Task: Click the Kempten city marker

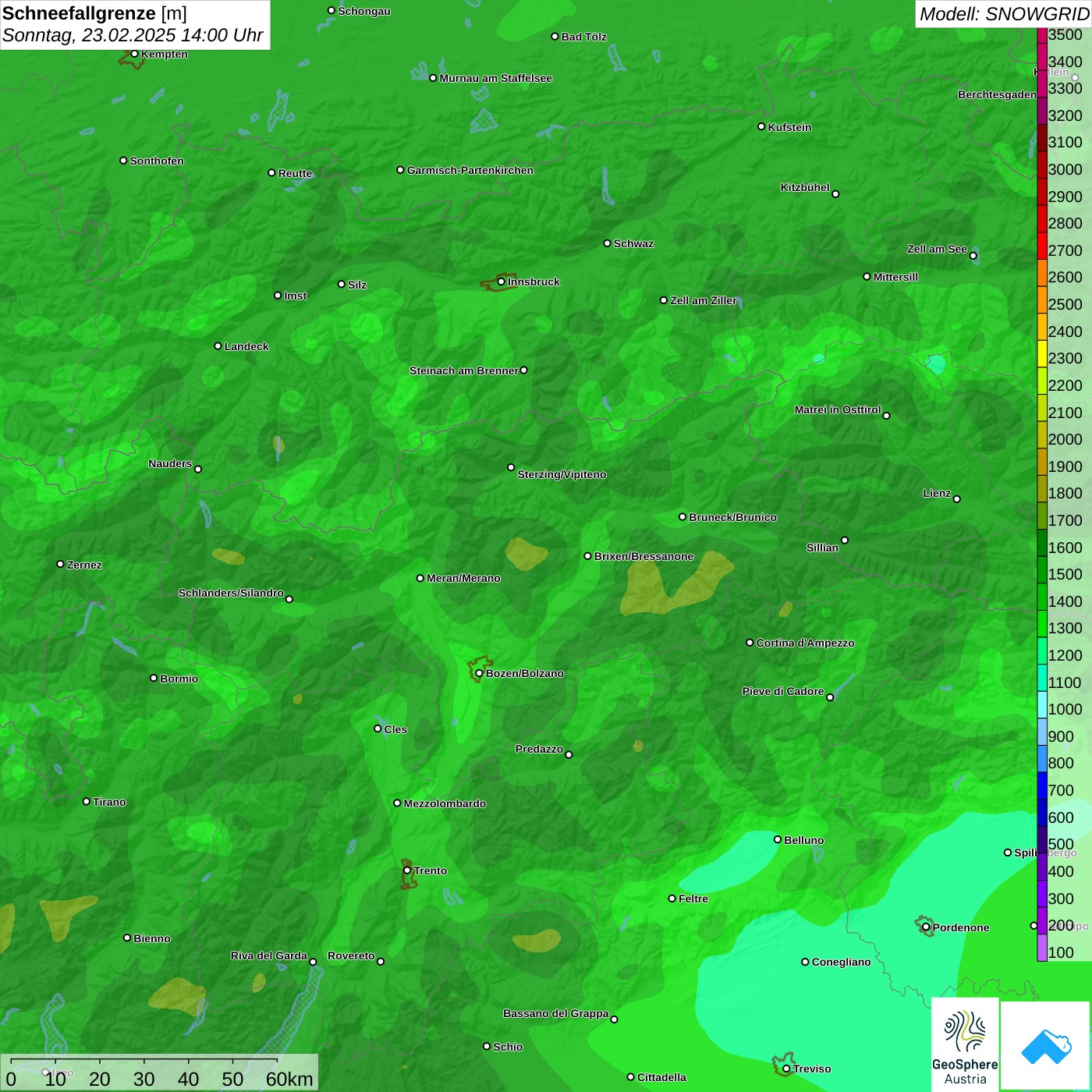Action: 134,54
